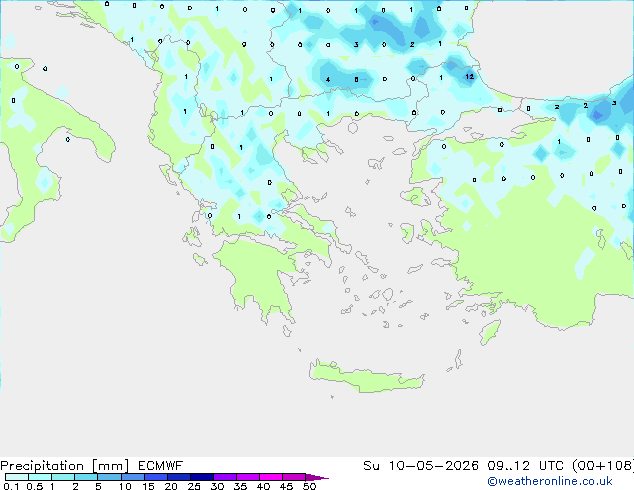Select the purple swatch between 30 and 35
Screen dimensions: 634x490
224,477
